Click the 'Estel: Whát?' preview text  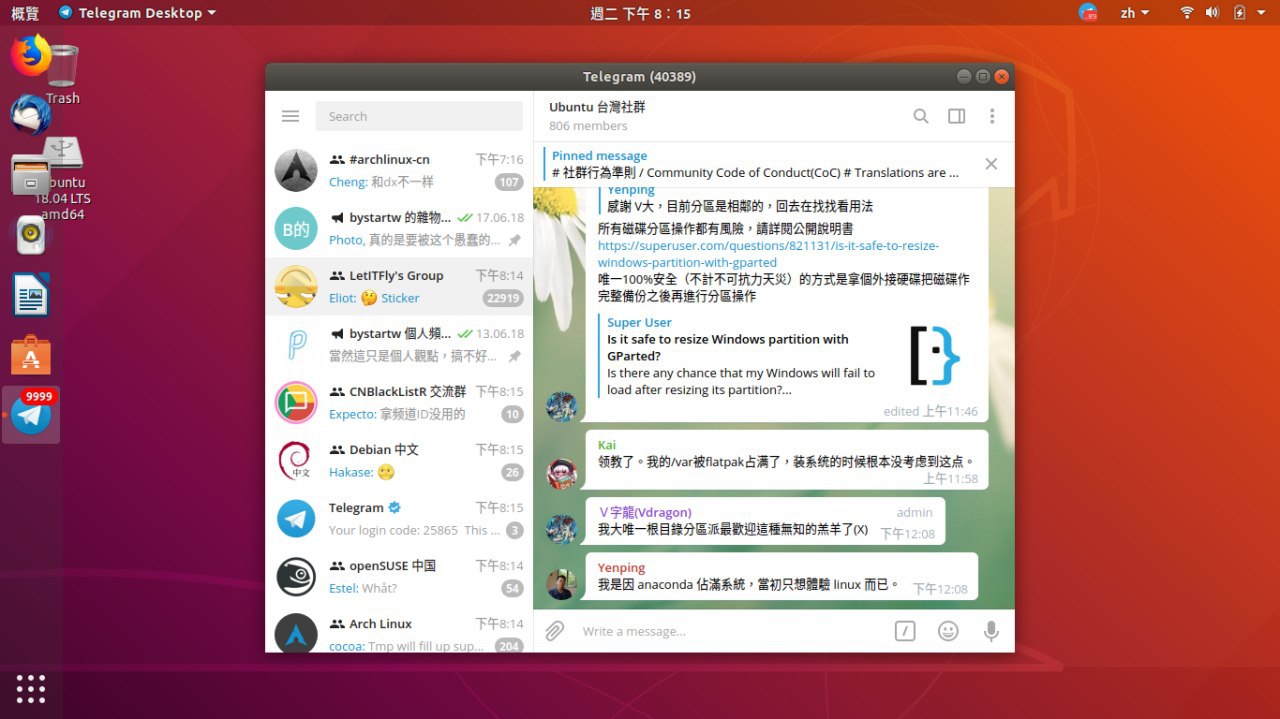click(363, 588)
